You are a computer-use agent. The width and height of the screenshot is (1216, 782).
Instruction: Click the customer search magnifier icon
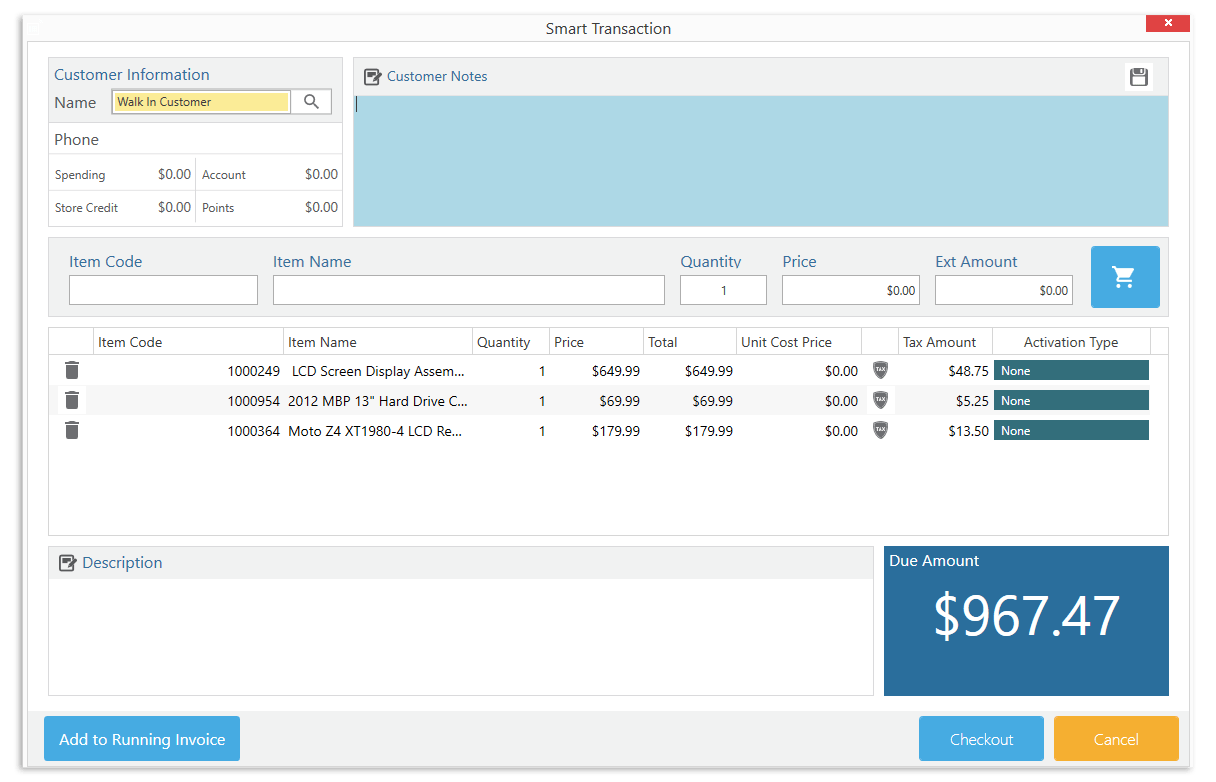click(x=311, y=101)
